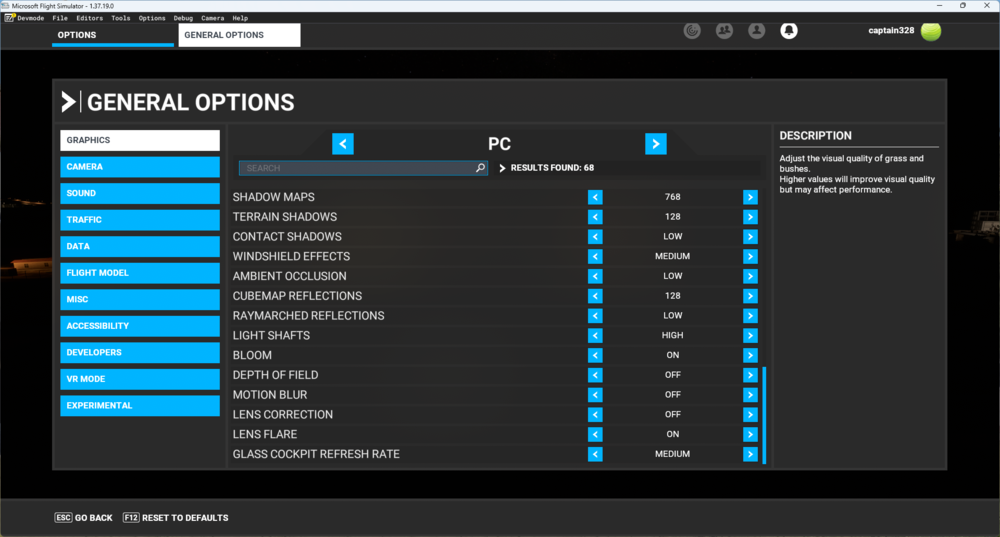Select the GENERAL OPTIONS top tab
Viewport: 1000px width, 537px height.
coord(239,35)
